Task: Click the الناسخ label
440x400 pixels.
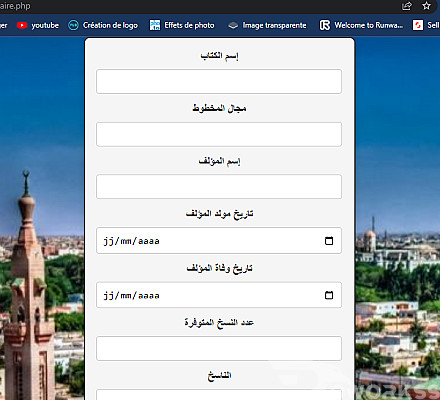Action: pos(219,376)
